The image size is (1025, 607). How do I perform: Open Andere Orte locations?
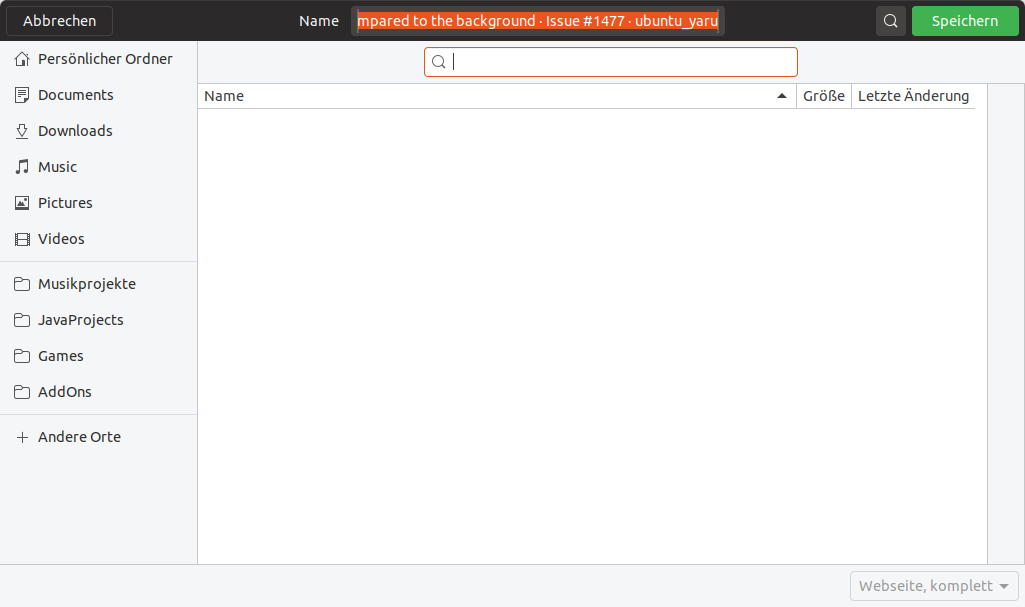98,436
